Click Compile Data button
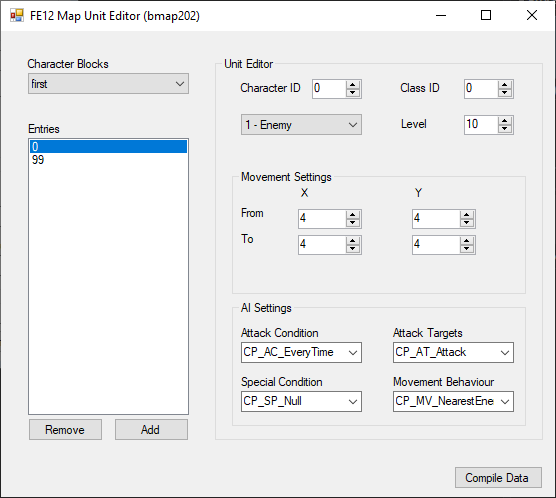 point(498,477)
